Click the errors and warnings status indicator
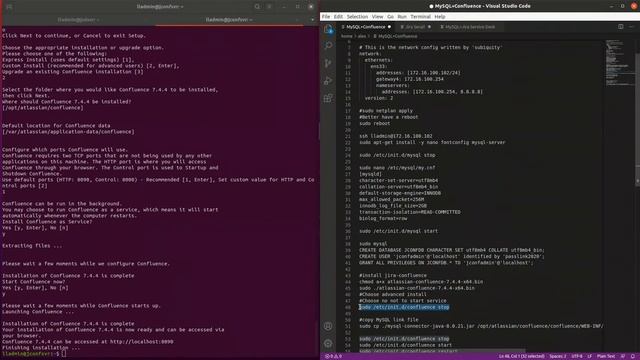This screenshot has width=640, height=360. click(333, 356)
